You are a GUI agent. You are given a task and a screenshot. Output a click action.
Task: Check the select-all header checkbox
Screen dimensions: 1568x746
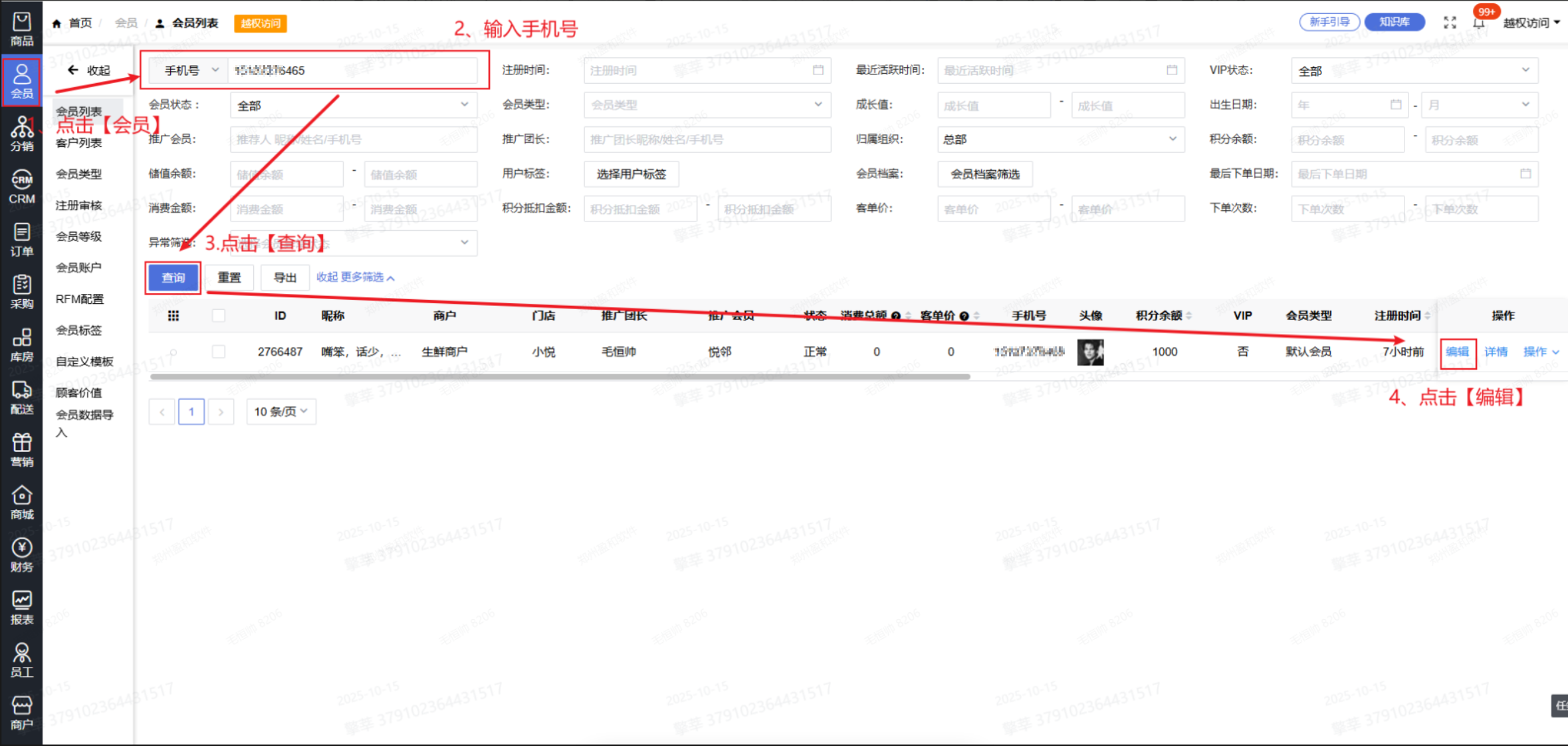pos(219,316)
